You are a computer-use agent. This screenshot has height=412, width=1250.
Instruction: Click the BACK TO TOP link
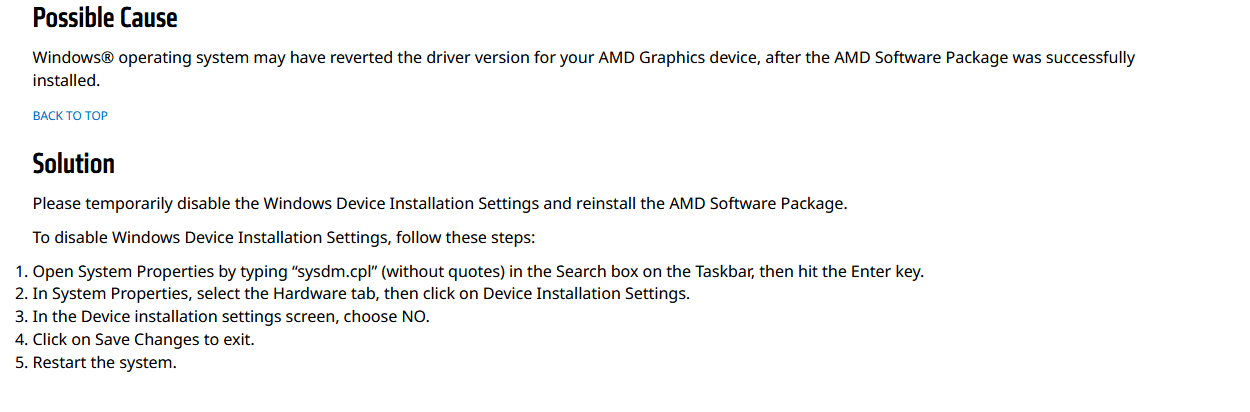click(x=70, y=116)
